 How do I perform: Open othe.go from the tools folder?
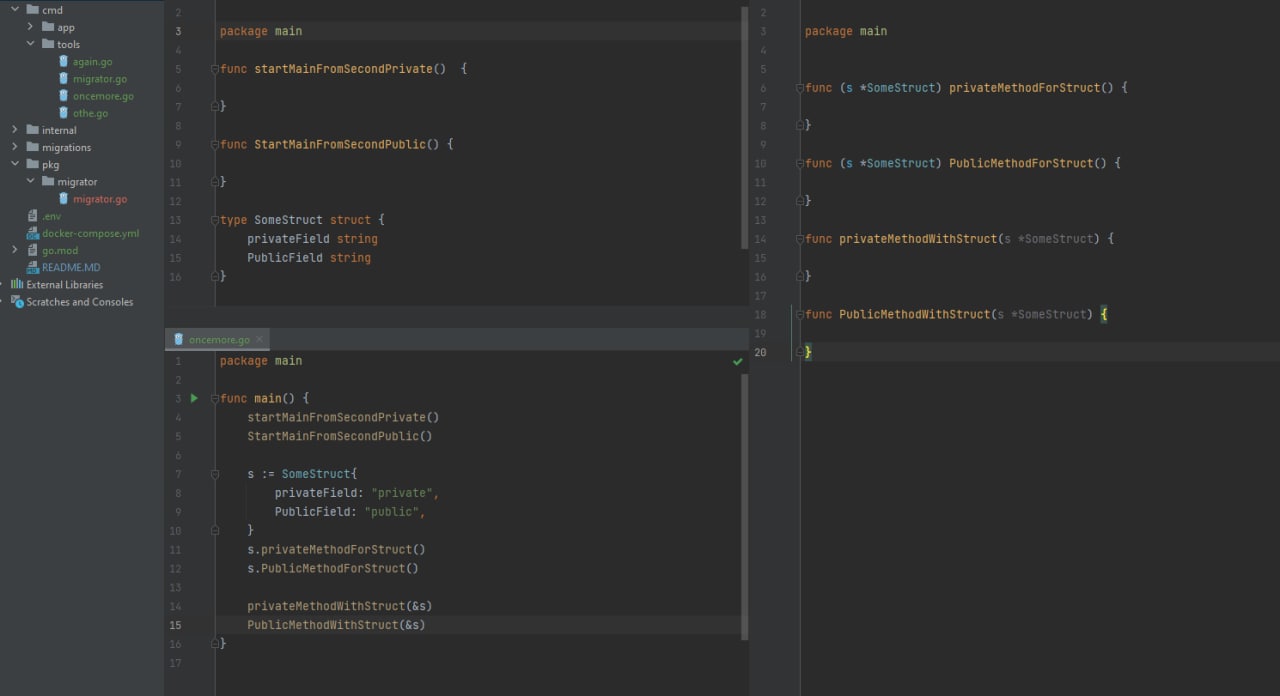pos(90,113)
